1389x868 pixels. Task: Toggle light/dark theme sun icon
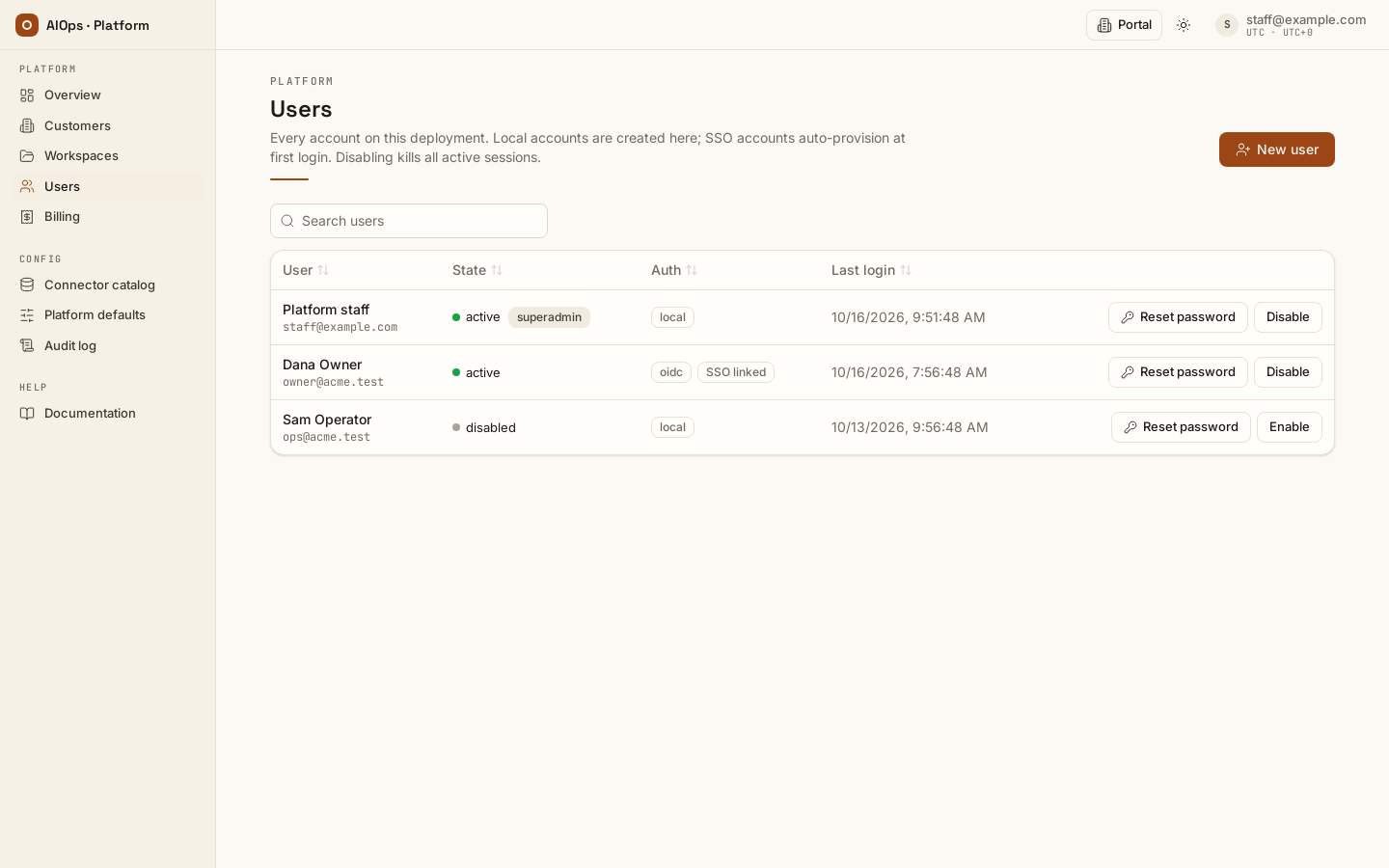[1184, 25]
